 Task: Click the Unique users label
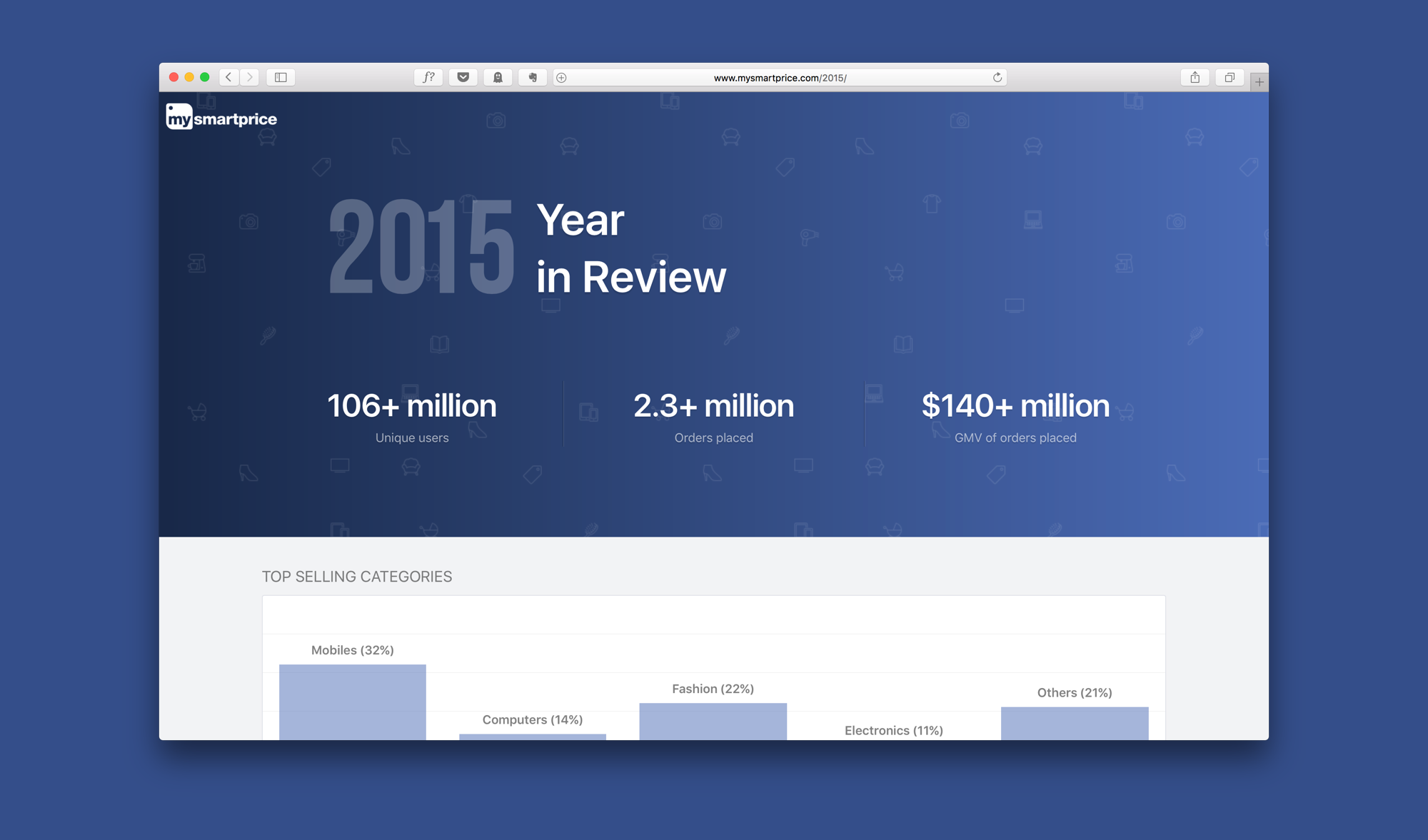(412, 437)
